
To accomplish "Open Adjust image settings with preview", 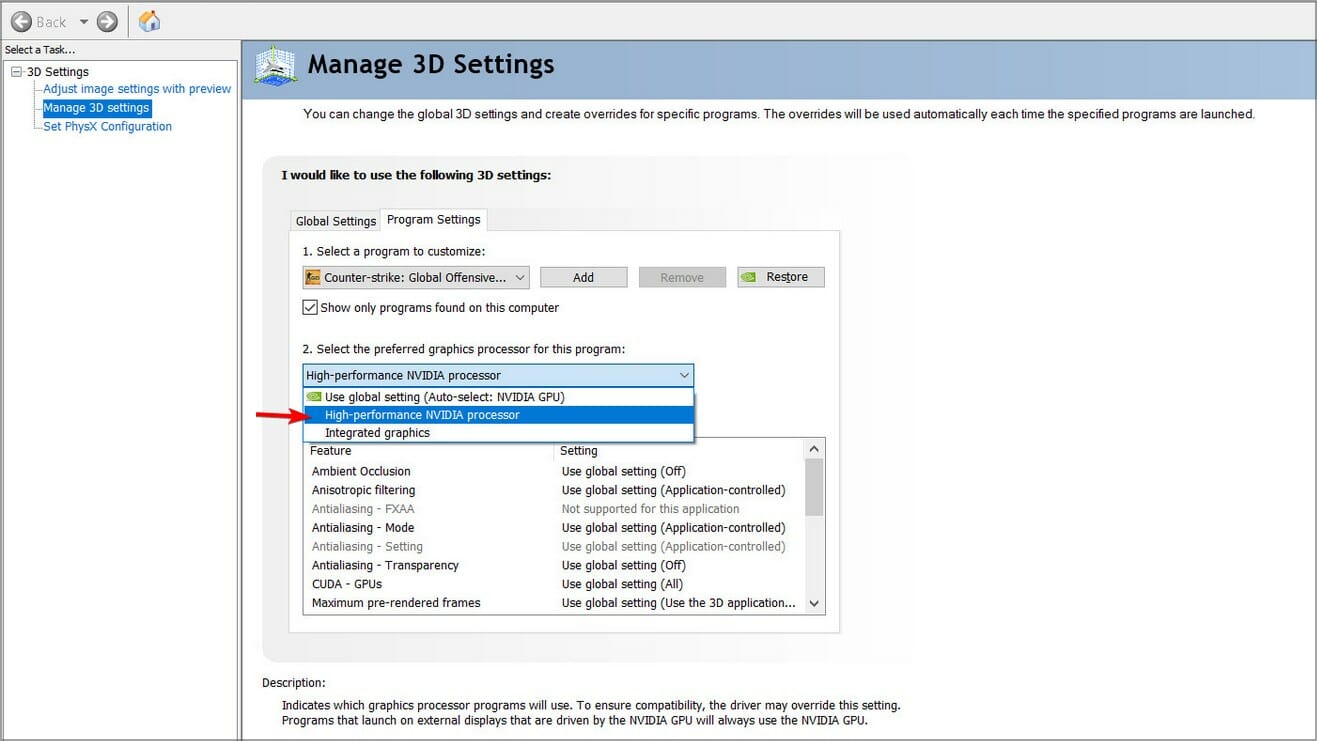I will click(137, 89).
